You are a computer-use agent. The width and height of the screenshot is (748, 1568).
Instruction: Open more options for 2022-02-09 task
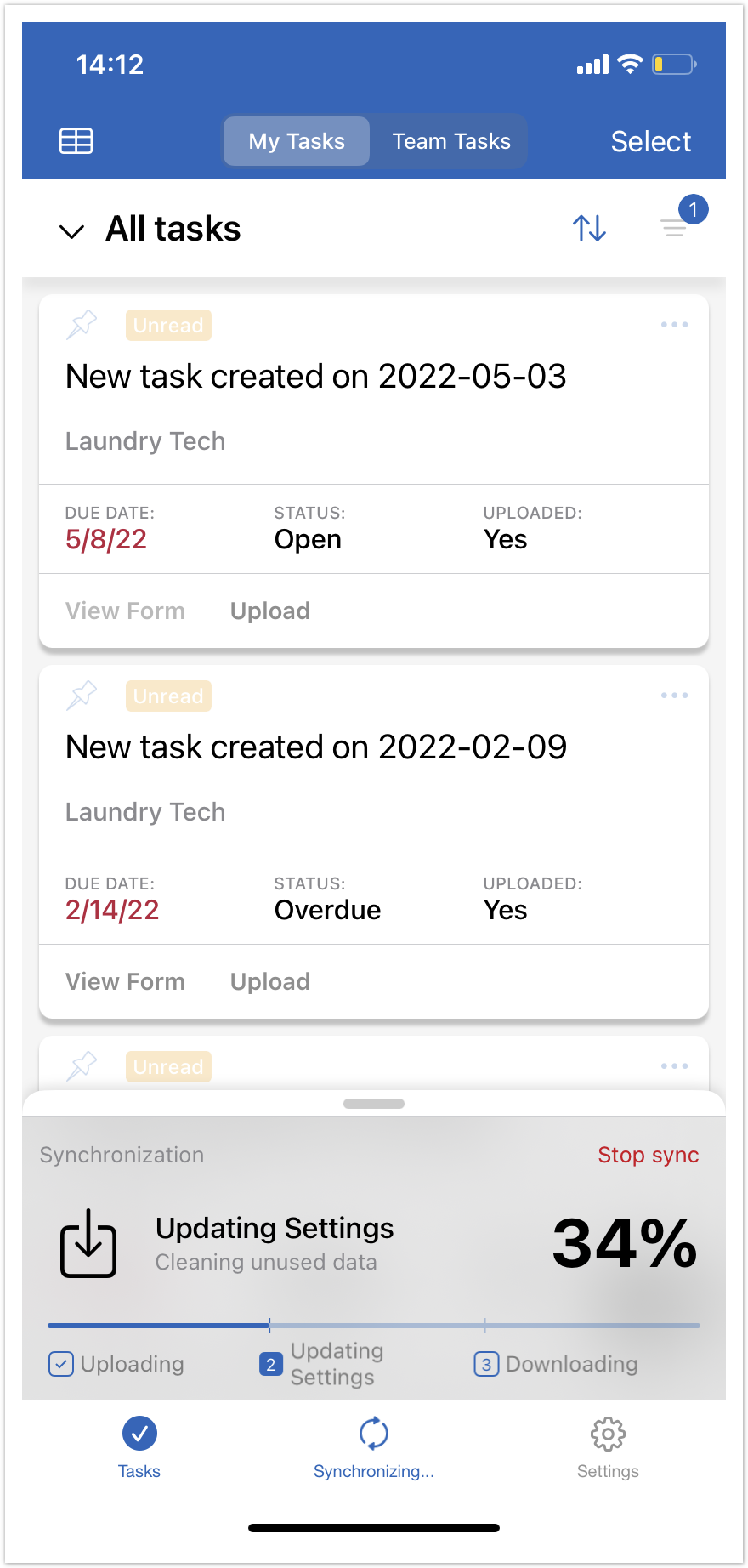[x=674, y=696]
